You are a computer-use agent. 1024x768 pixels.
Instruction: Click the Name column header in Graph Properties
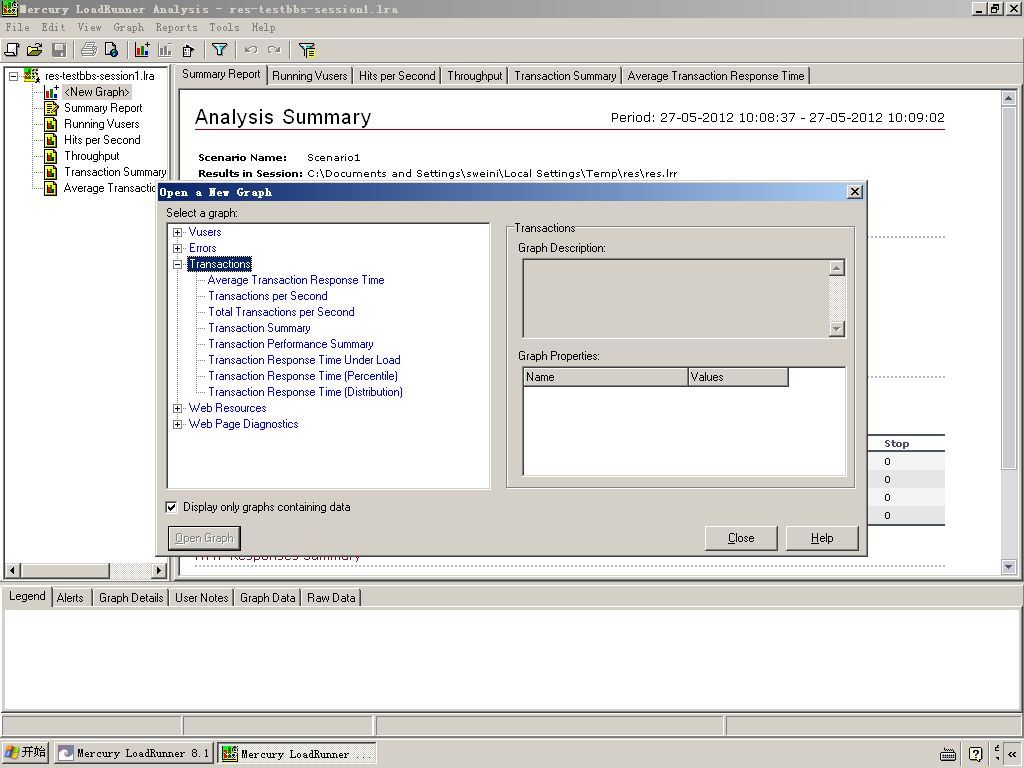pos(605,377)
